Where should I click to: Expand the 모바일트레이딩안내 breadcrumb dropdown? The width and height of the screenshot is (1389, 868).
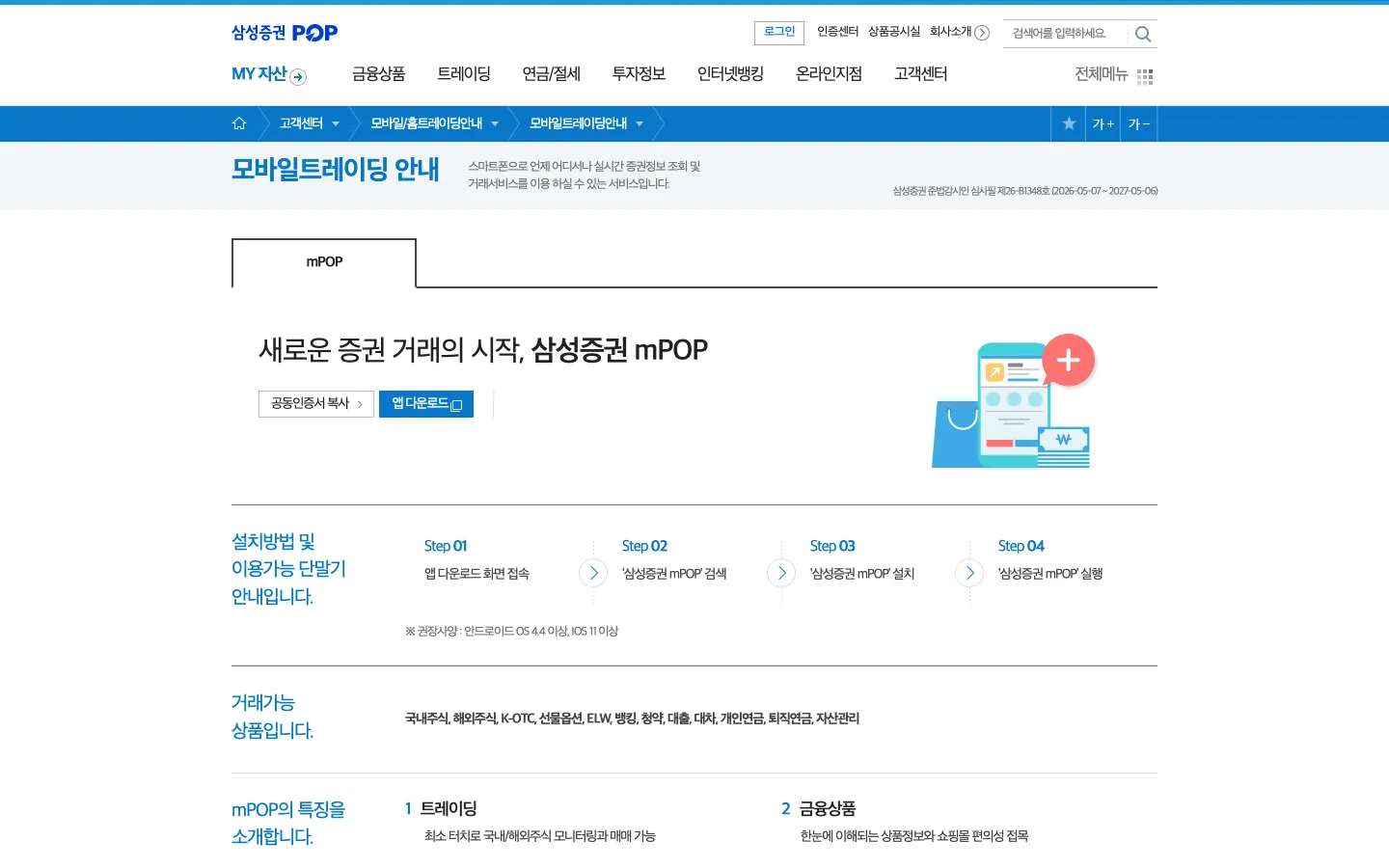click(x=640, y=123)
